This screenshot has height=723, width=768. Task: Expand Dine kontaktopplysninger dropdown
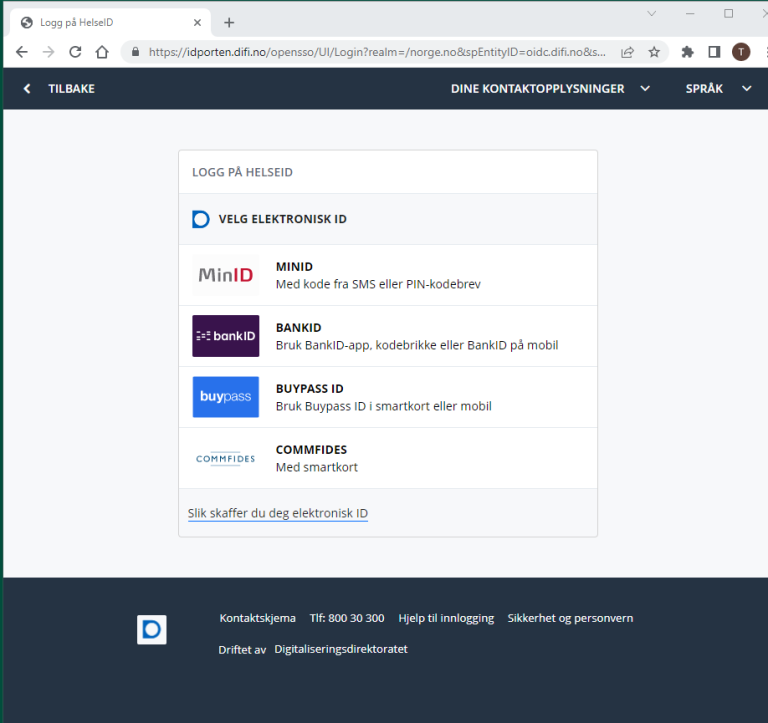pos(550,89)
